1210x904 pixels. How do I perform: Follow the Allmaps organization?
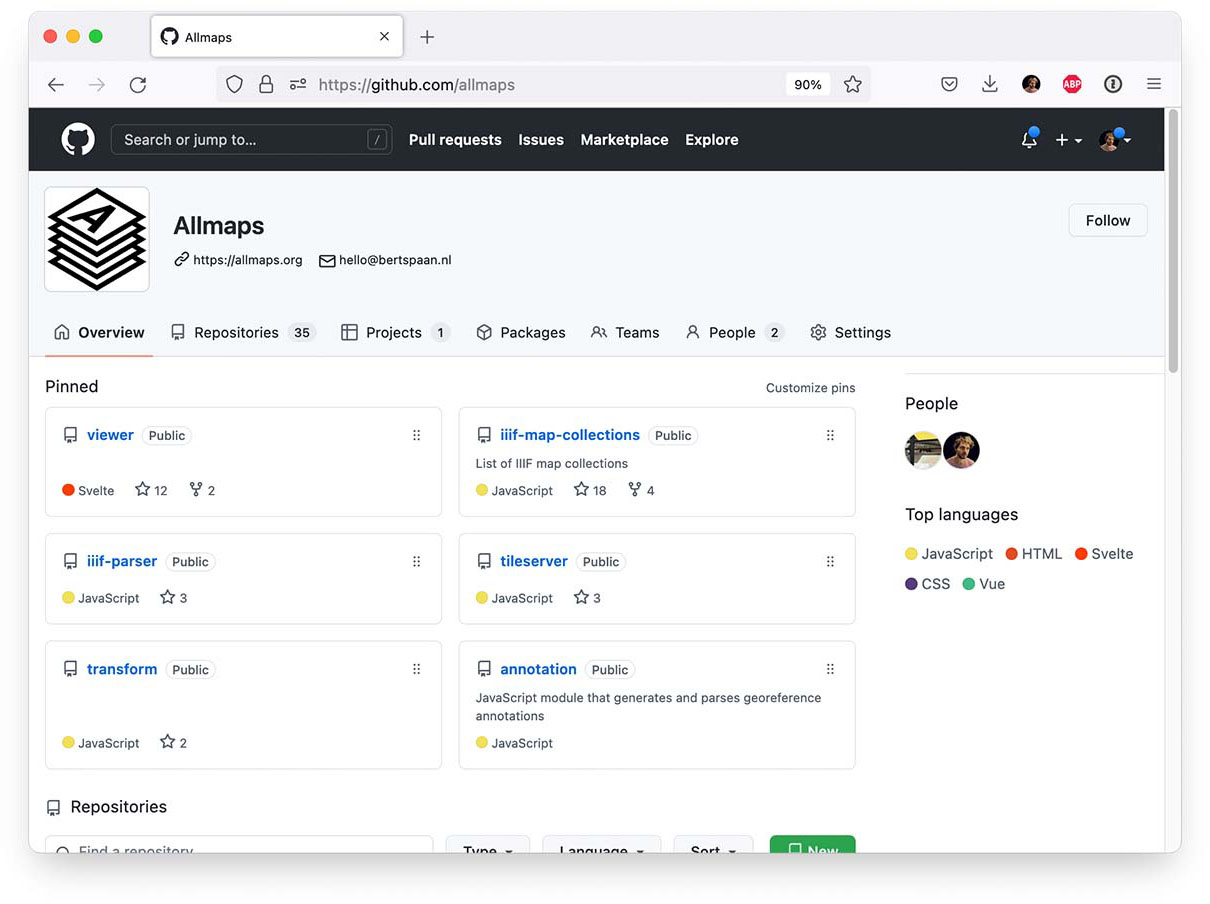tap(1108, 221)
